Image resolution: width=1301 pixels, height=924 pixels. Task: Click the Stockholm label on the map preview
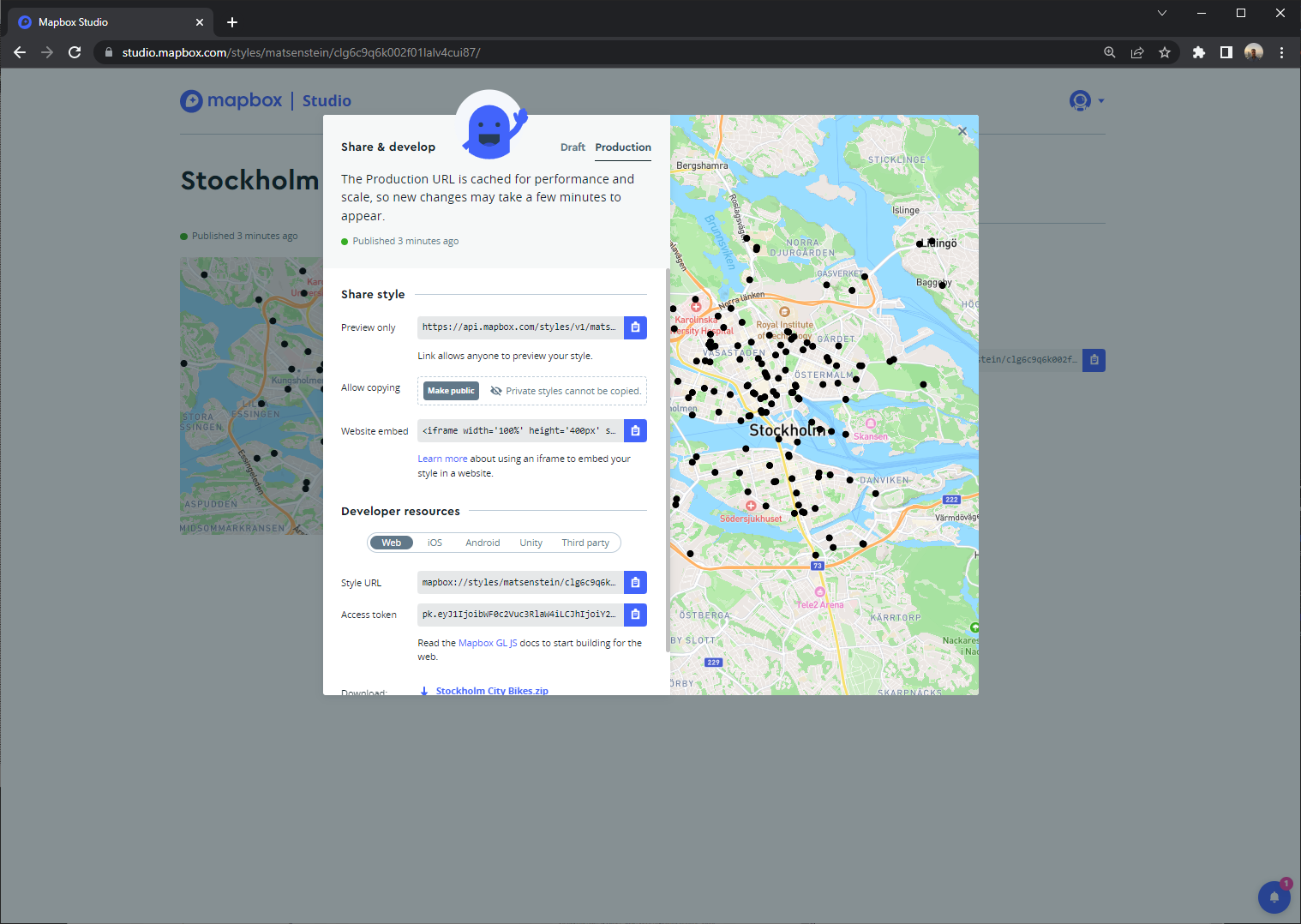[x=787, y=430]
